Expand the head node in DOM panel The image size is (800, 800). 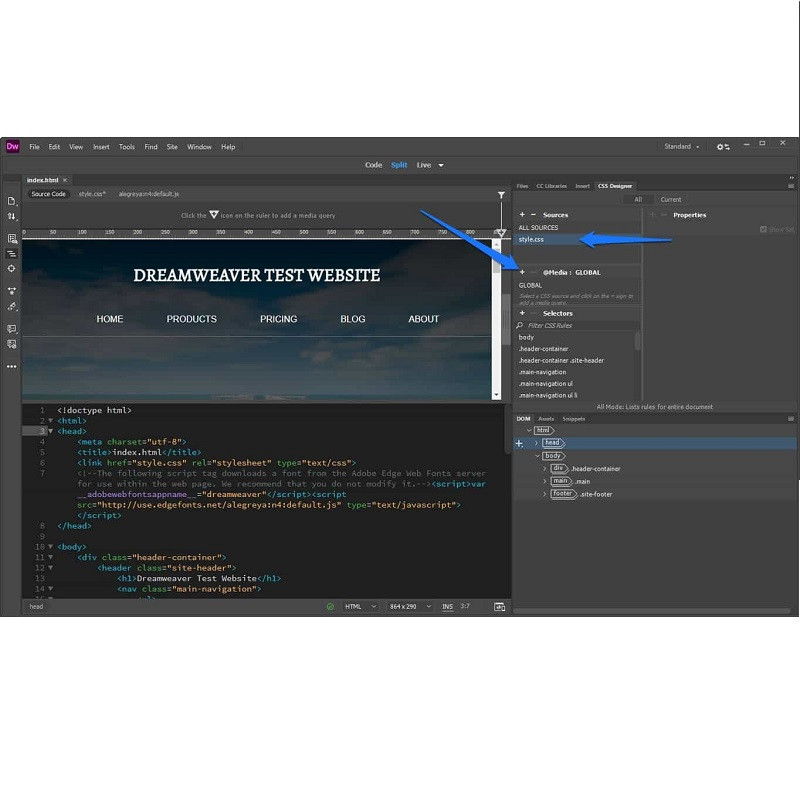(536, 443)
